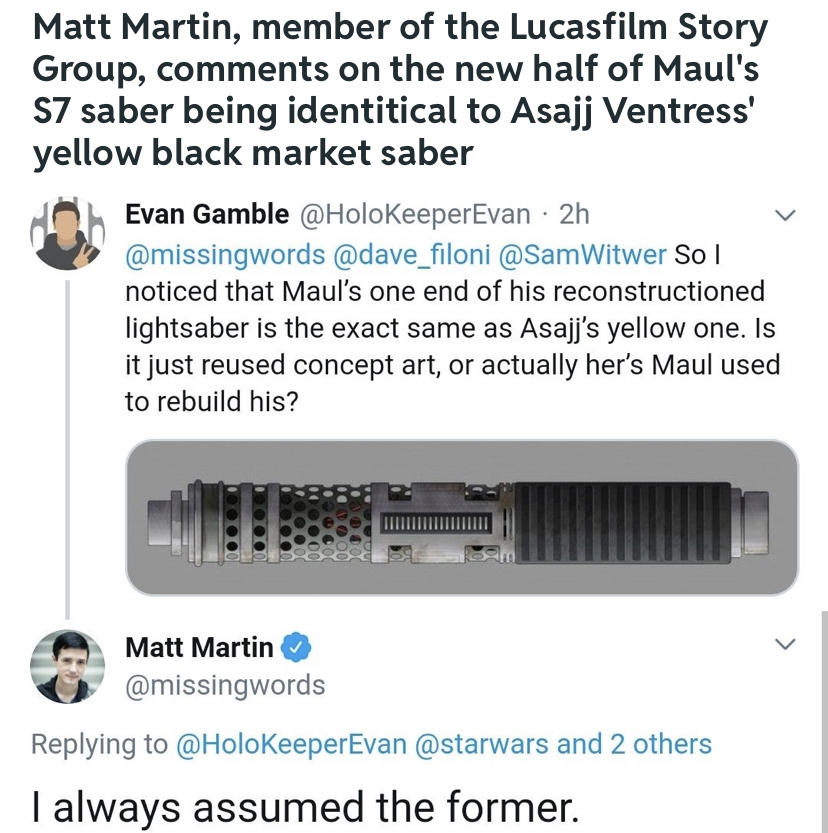Click Matt Martin's blue verified badge

click(296, 647)
